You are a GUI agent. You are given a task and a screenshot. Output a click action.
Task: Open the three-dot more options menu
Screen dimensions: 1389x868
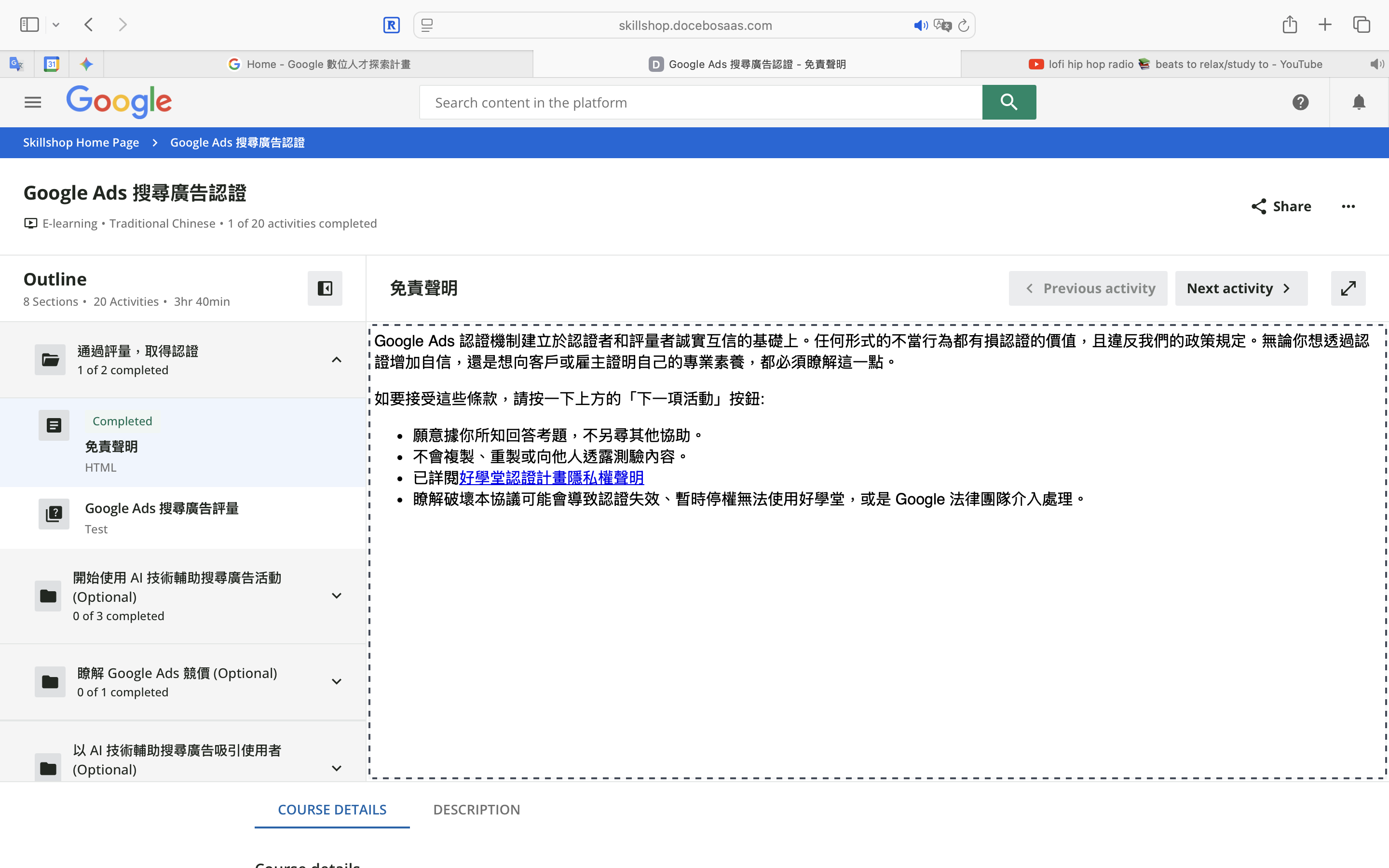[x=1348, y=207]
